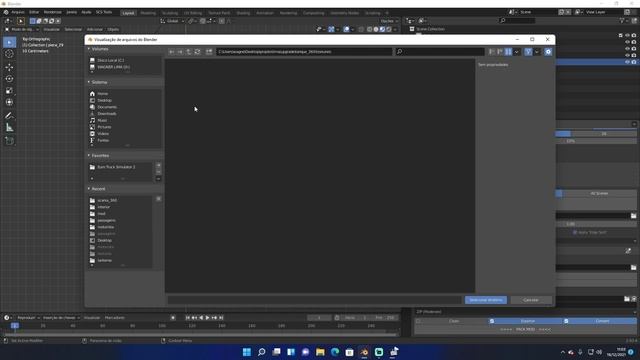Toggle the Convert checkbox in ZIP panel

566,321
